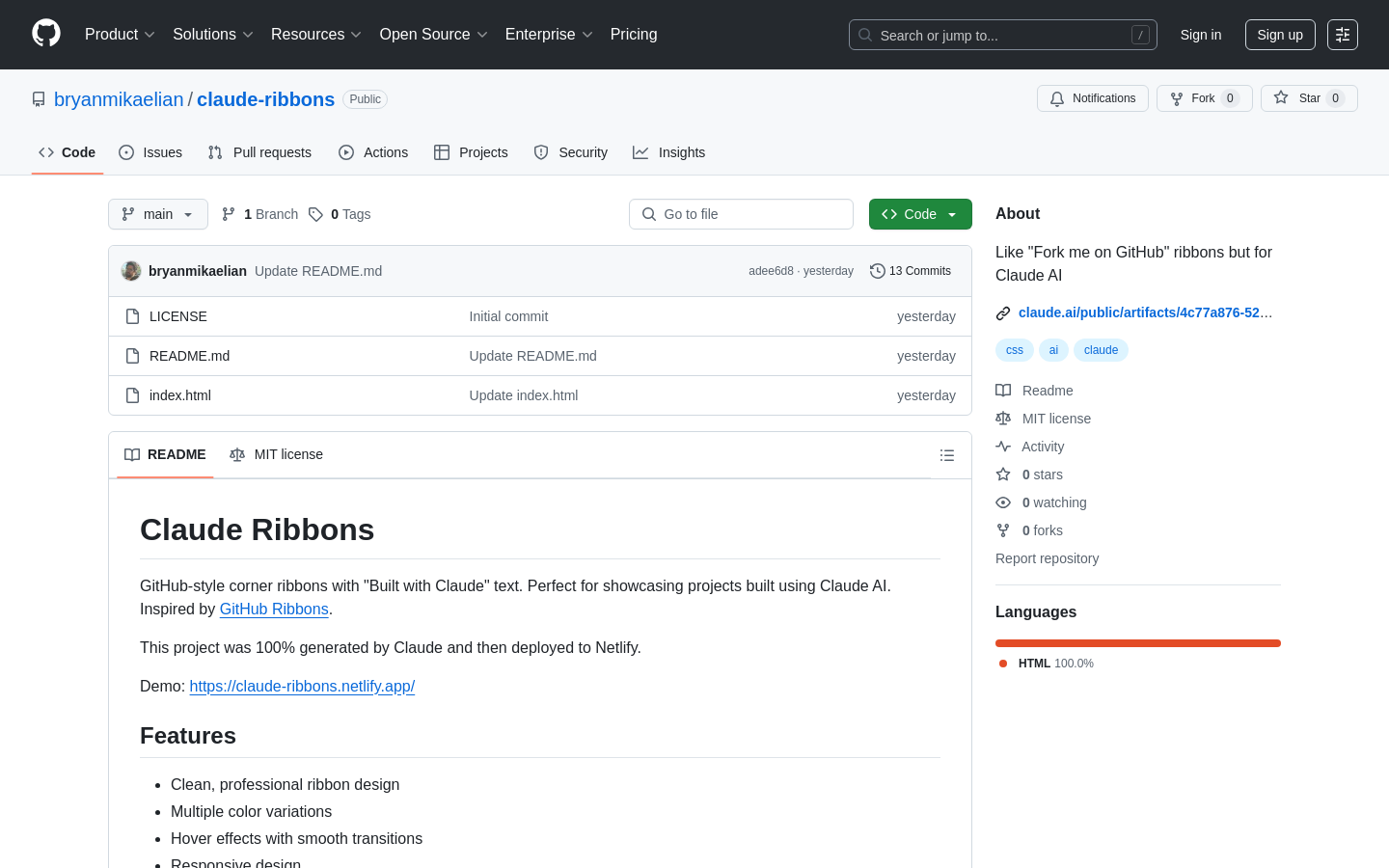The image size is (1389, 868).
Task: Click the Sign up button
Action: (1280, 35)
